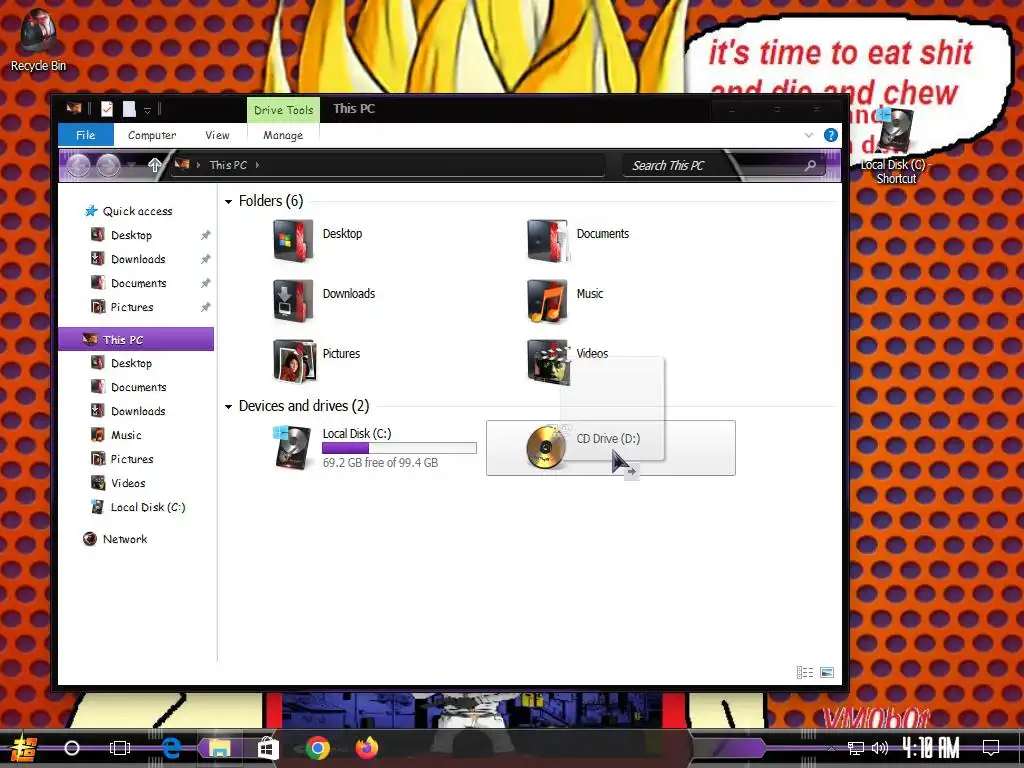Click the Music folder icon in Folders
Viewport: 1024px width, 768px height.
tap(547, 300)
